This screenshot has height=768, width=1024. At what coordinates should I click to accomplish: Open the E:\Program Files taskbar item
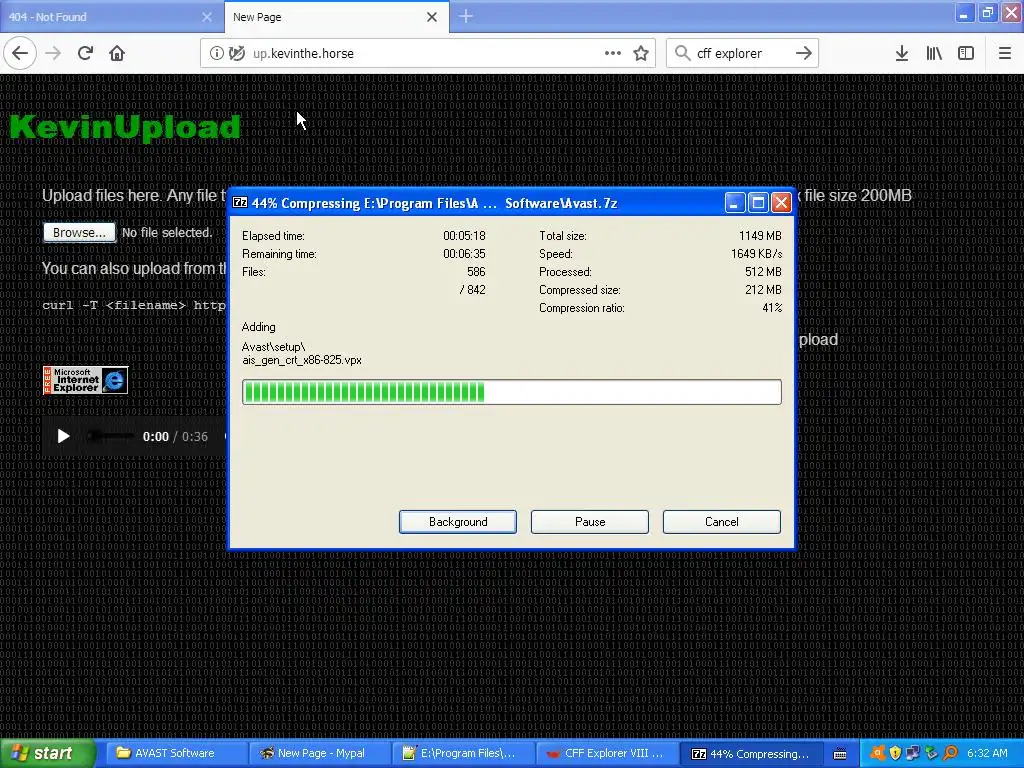463,753
